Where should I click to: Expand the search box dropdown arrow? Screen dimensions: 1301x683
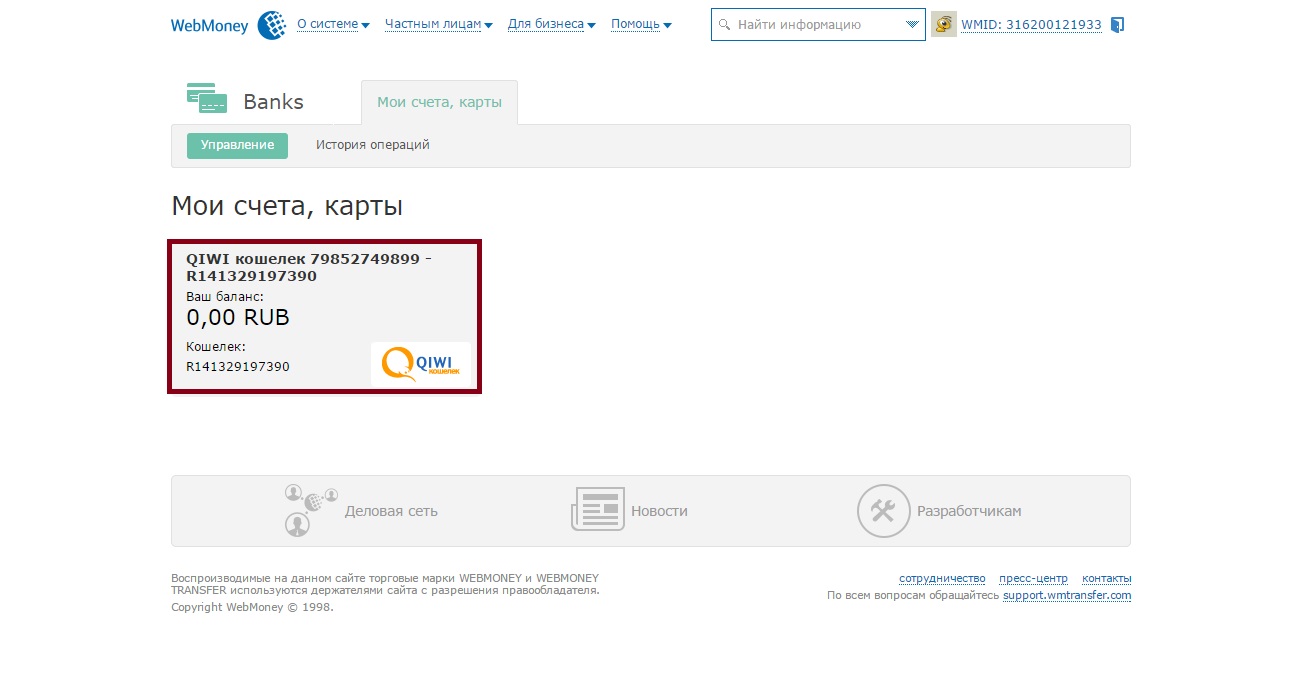[912, 25]
